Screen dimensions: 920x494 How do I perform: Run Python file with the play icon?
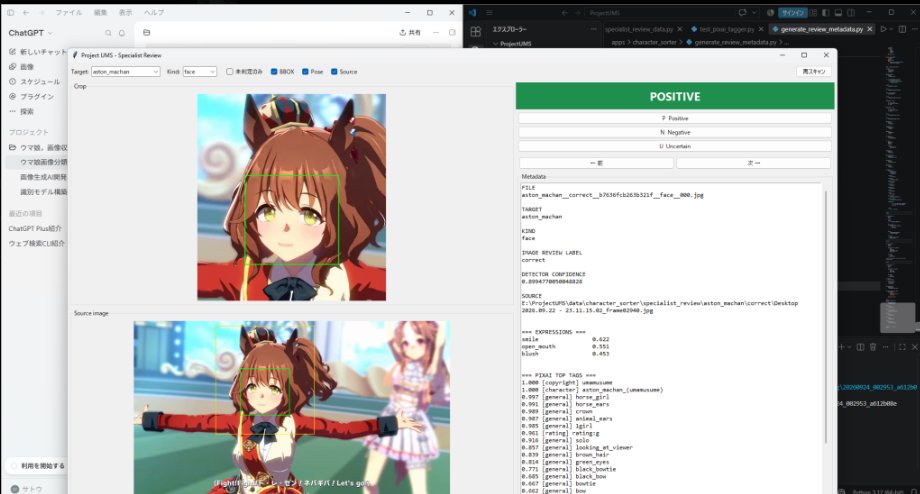tap(884, 29)
